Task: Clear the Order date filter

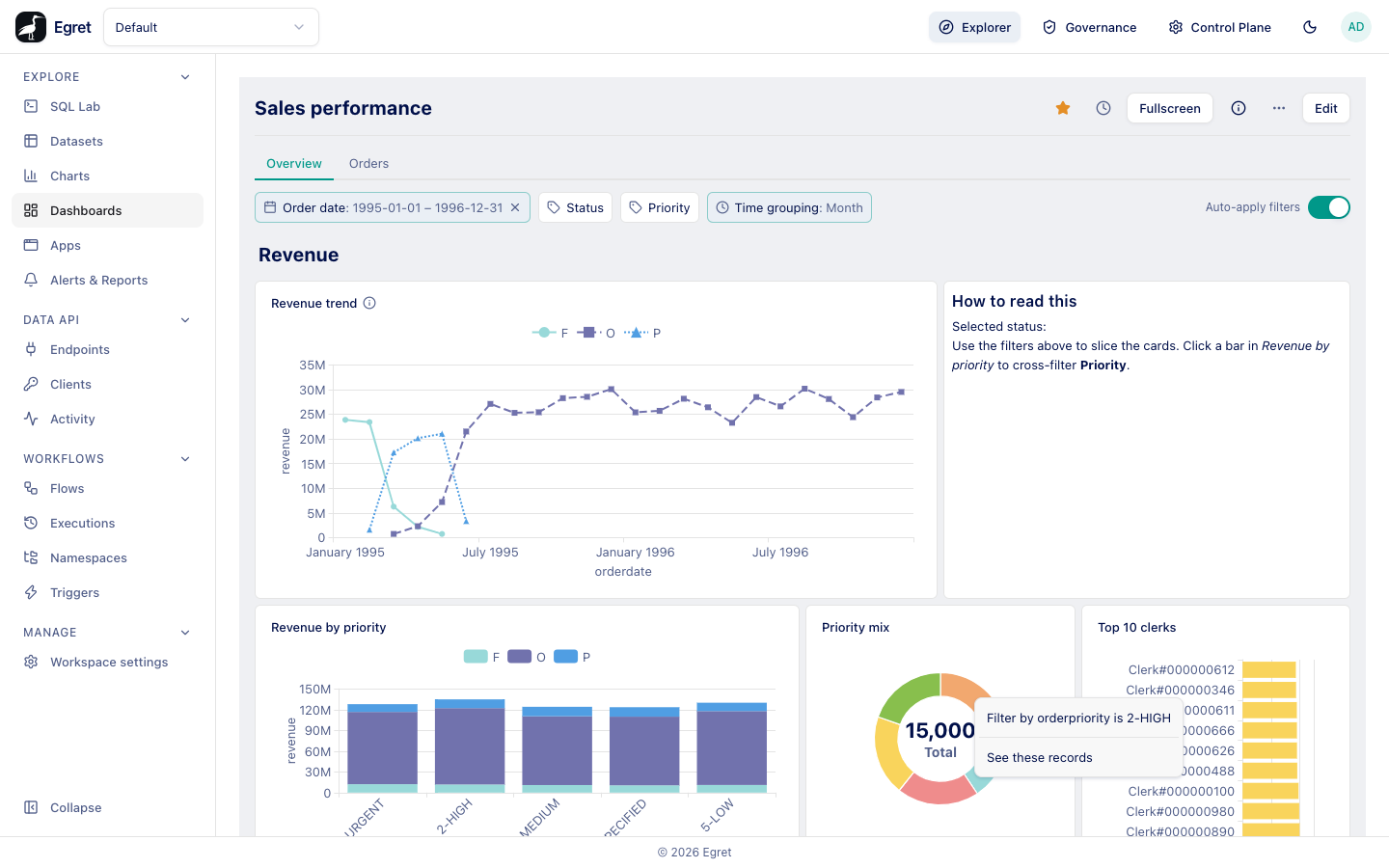Action: tap(515, 207)
